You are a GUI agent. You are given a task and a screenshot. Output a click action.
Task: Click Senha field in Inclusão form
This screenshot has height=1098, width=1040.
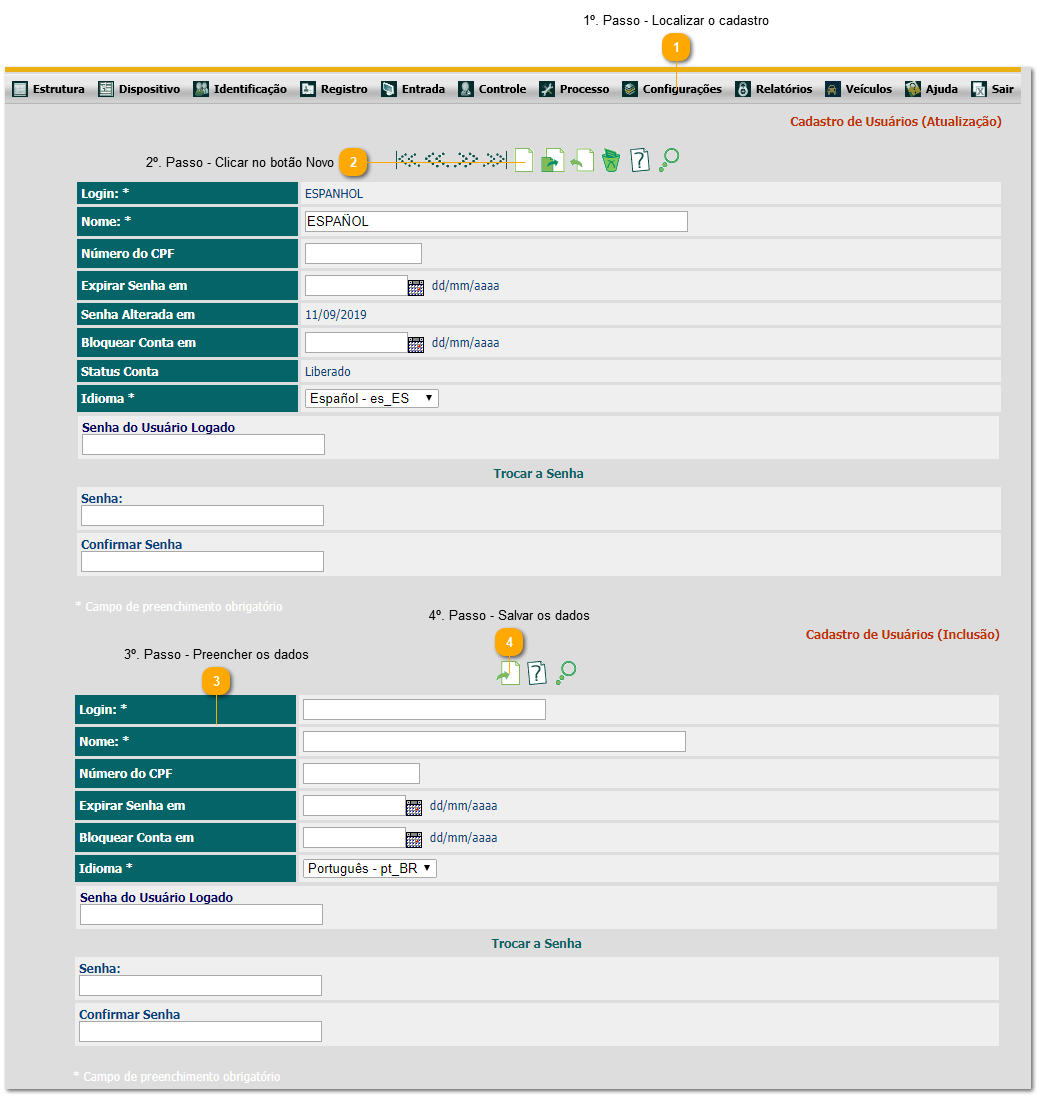point(200,985)
